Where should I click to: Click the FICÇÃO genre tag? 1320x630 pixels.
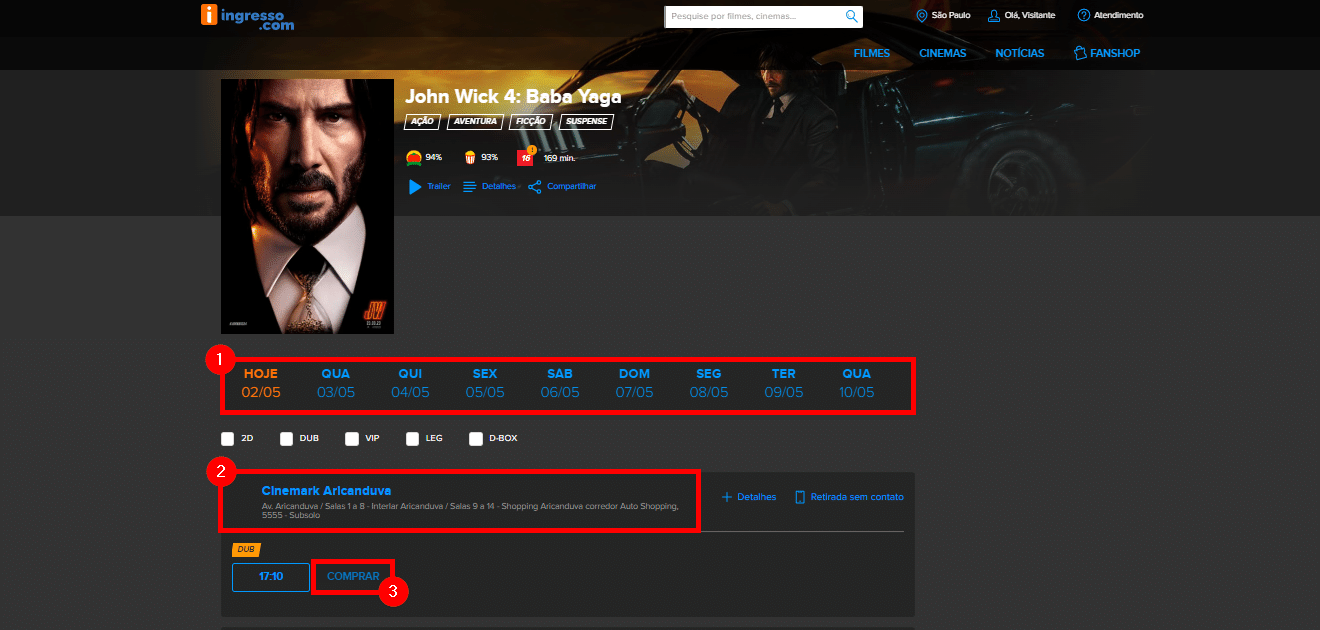pos(530,122)
